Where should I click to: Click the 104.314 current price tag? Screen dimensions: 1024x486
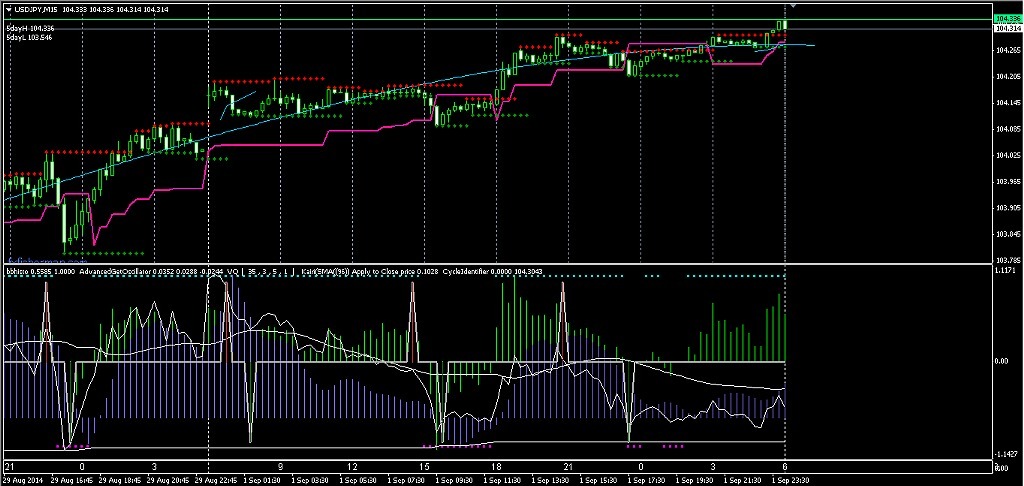pyautogui.click(x=1008, y=30)
